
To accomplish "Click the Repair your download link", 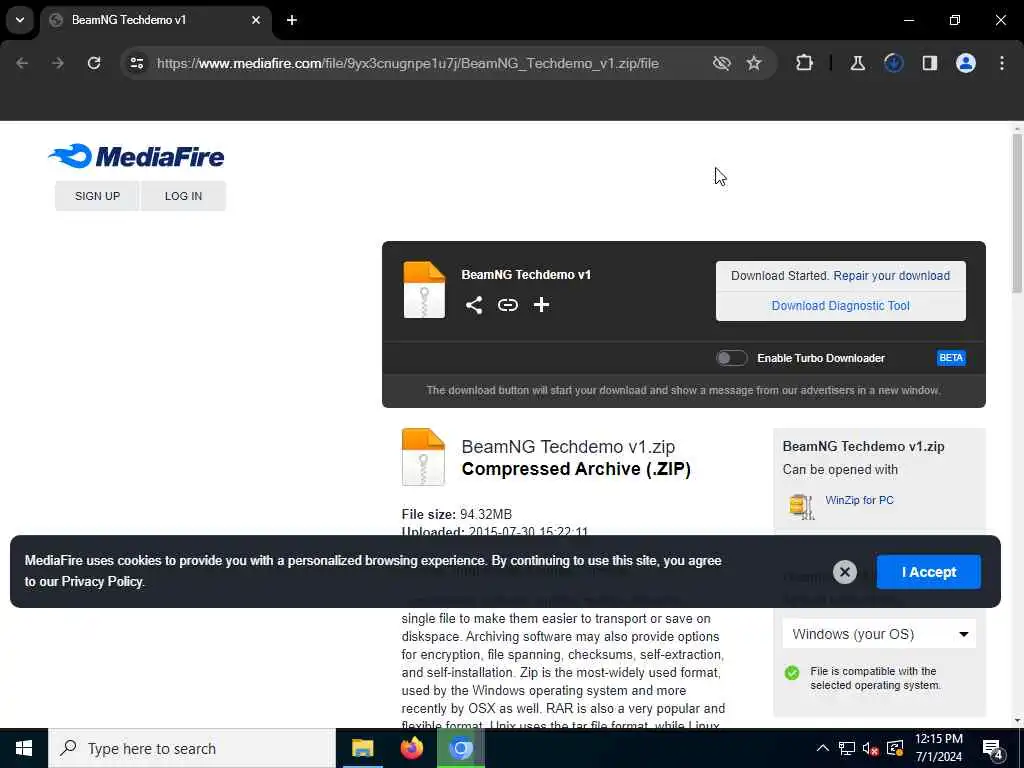I will point(891,276).
